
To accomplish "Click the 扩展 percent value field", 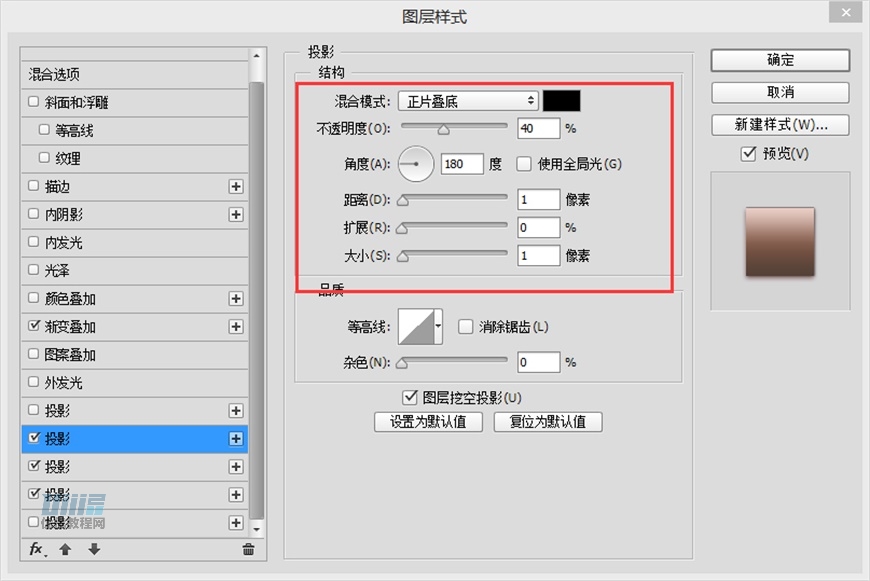I will [538, 228].
